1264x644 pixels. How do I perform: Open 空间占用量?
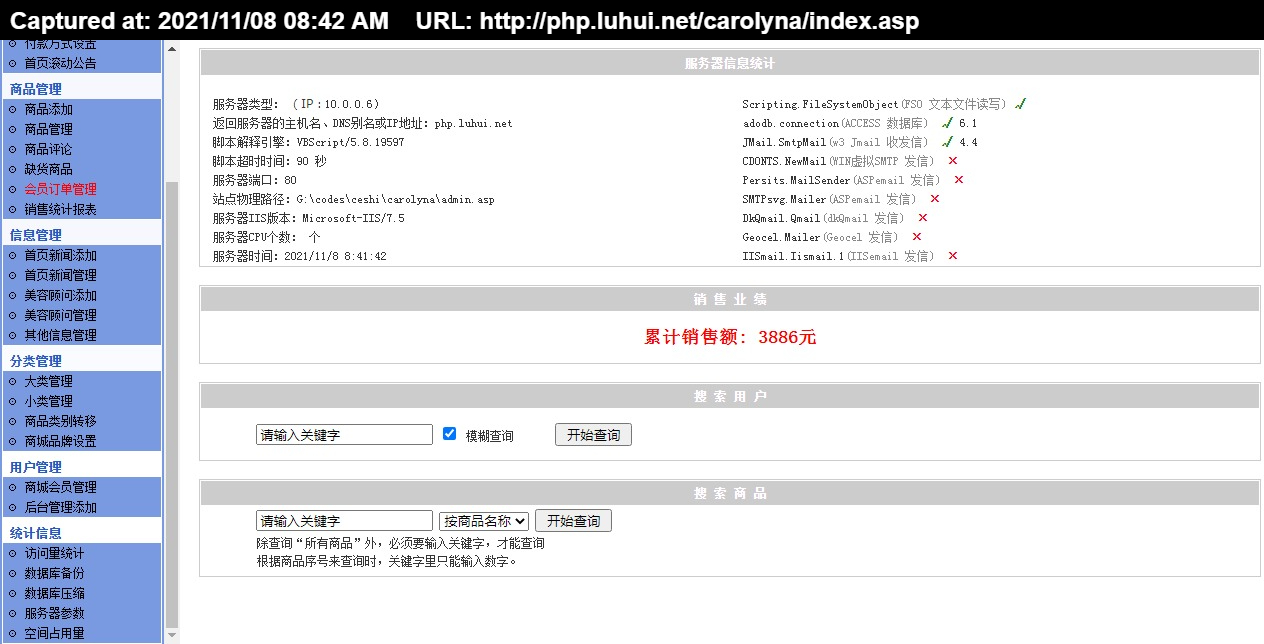tap(54, 633)
